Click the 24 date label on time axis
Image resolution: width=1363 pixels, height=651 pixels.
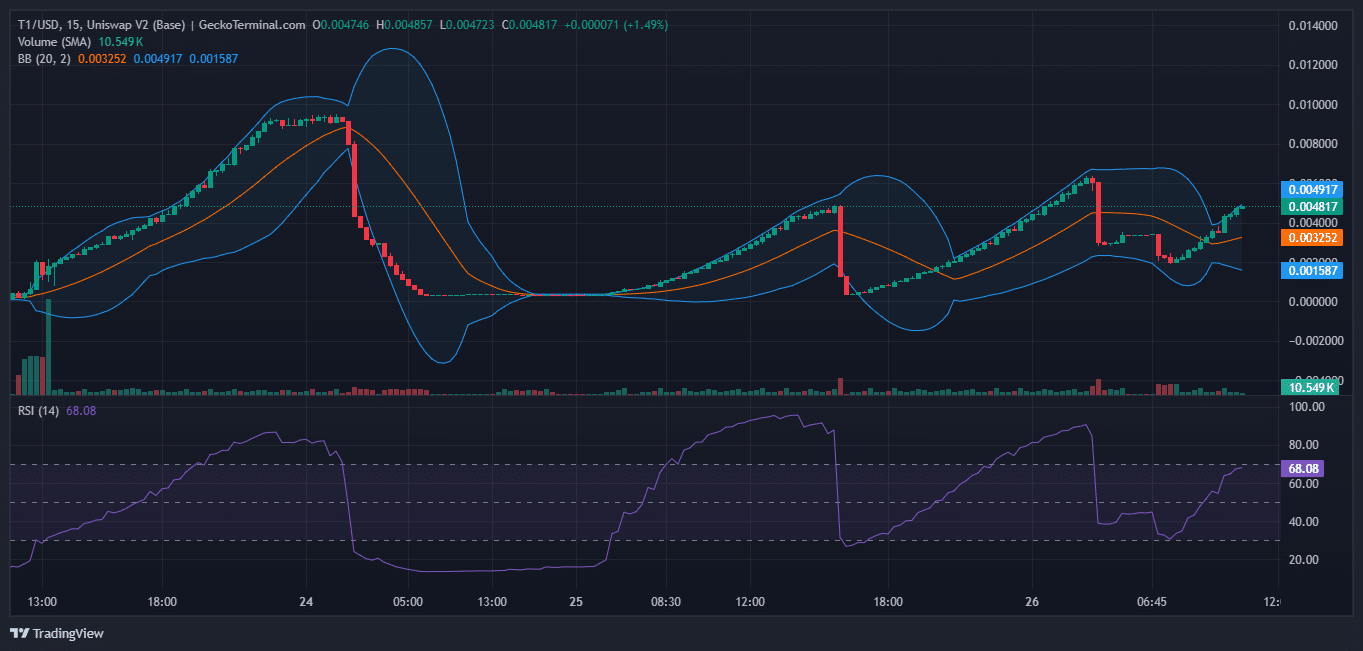[306, 602]
